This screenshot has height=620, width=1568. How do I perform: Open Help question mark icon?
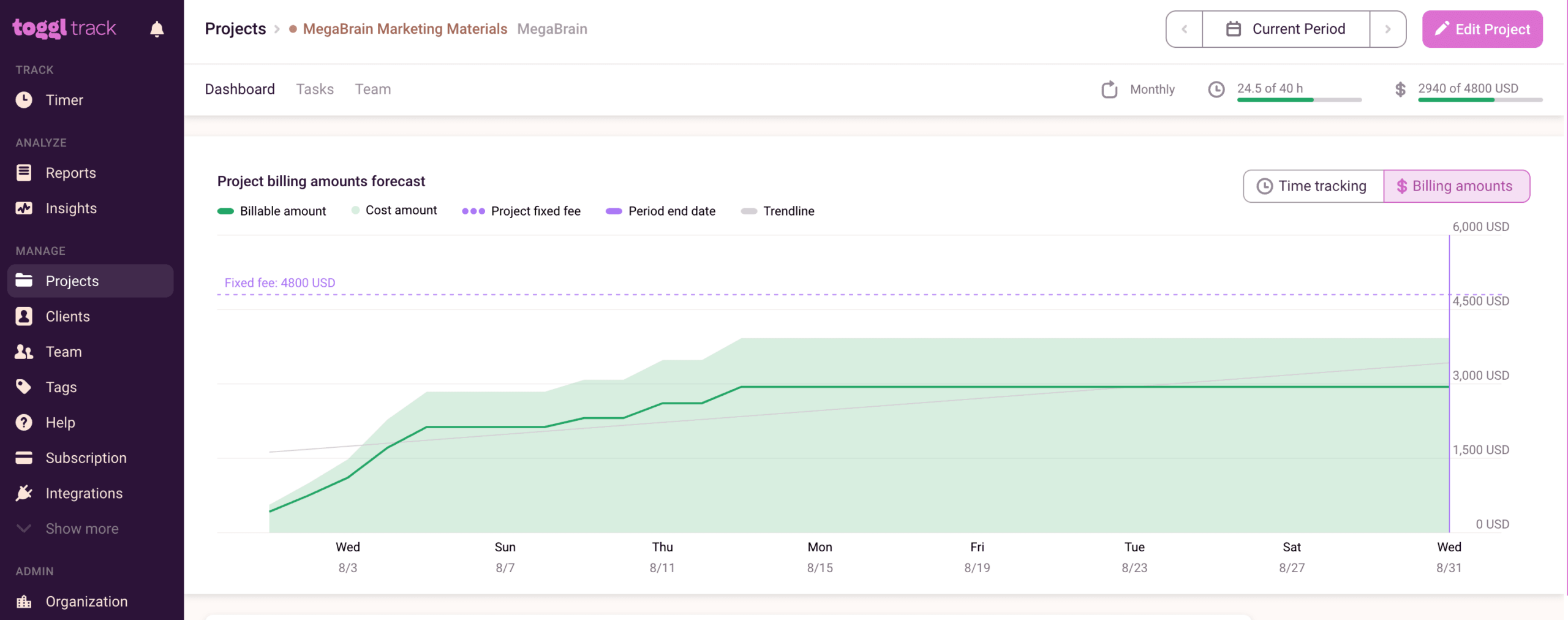point(24,422)
